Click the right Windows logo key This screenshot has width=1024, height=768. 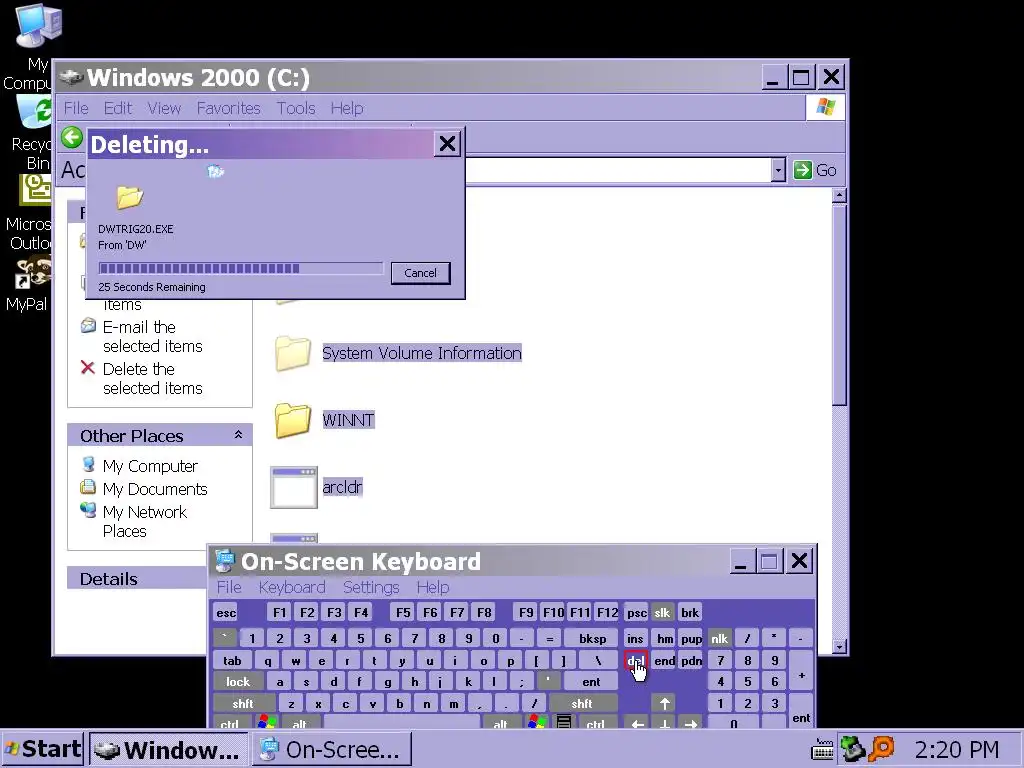coord(537,722)
